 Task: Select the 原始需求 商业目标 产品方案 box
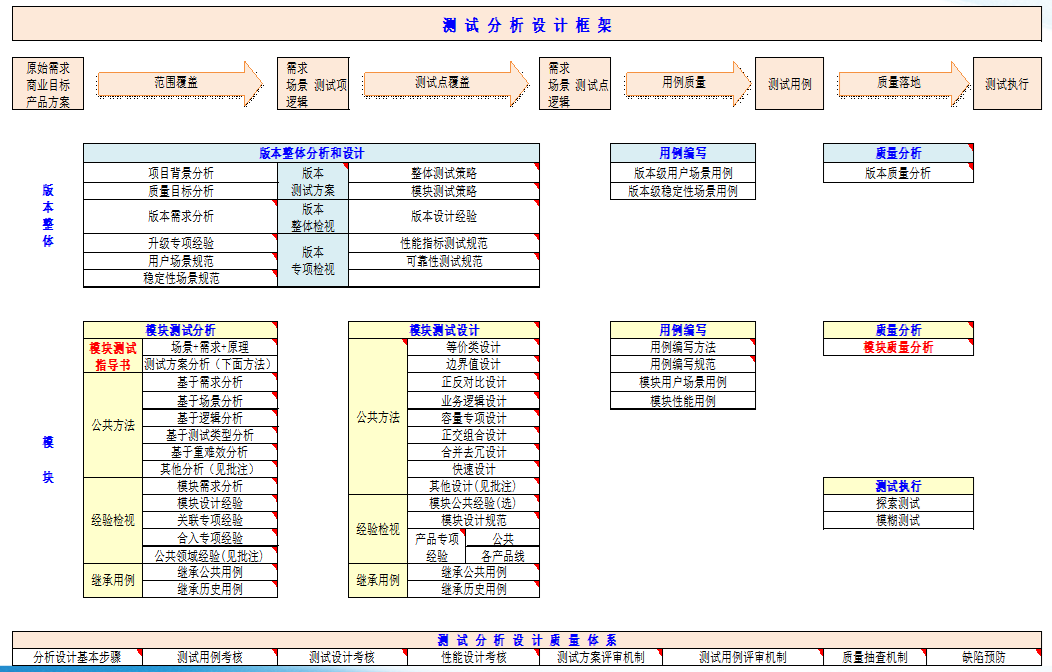tap(48, 84)
